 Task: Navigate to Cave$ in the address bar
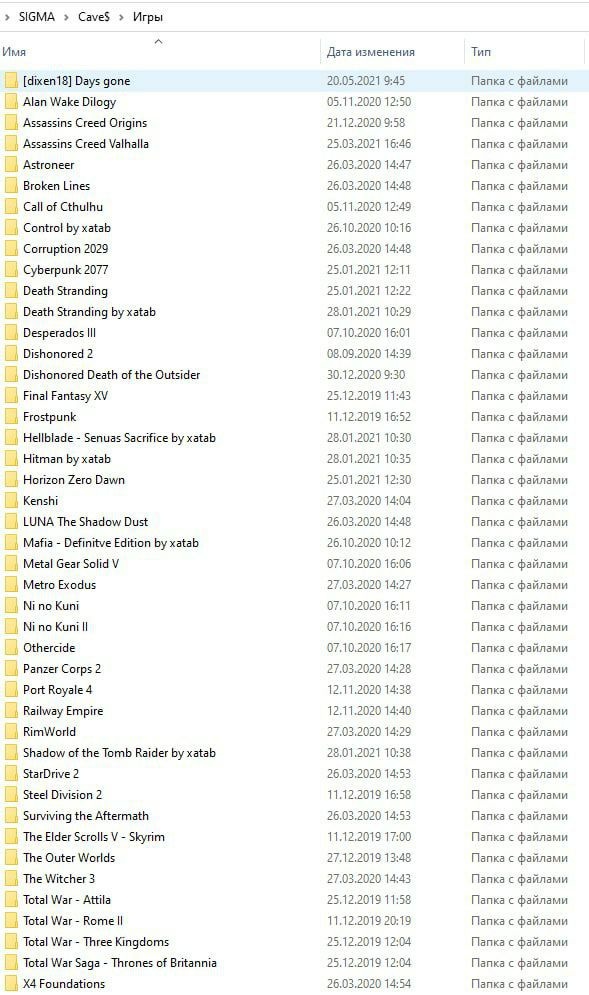(x=94, y=17)
